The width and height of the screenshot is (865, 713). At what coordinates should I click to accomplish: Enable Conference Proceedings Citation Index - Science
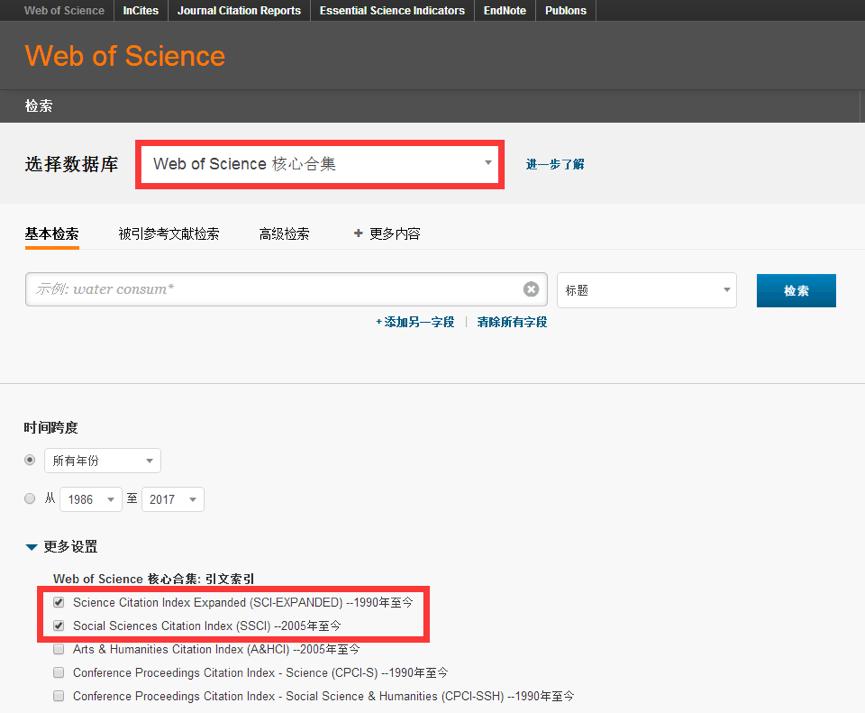(58, 672)
